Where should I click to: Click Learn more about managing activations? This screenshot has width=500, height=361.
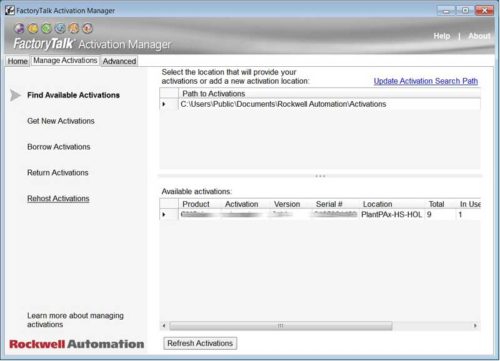pyautogui.click(x=75, y=320)
